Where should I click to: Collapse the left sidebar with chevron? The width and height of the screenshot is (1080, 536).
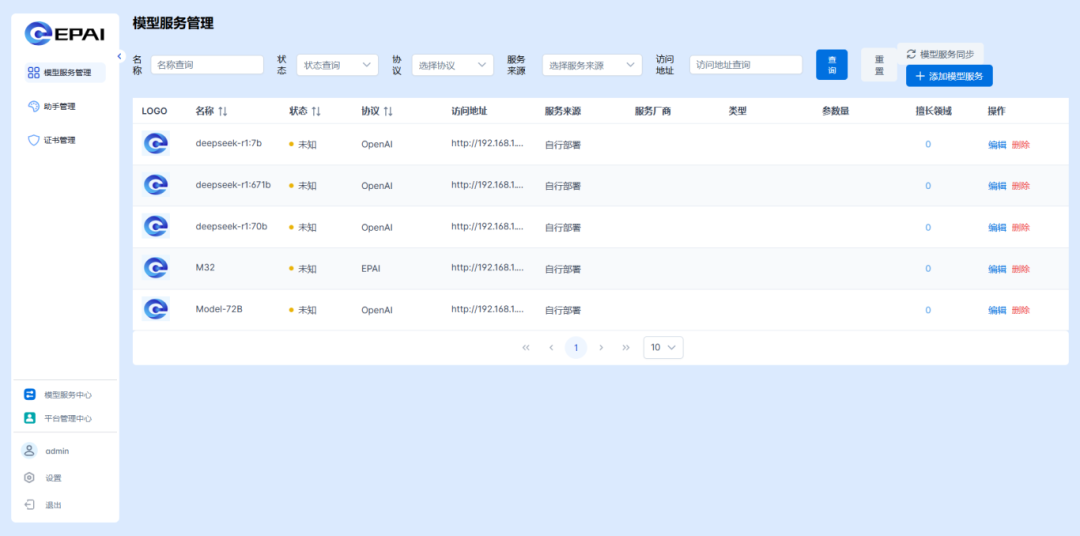[119, 56]
